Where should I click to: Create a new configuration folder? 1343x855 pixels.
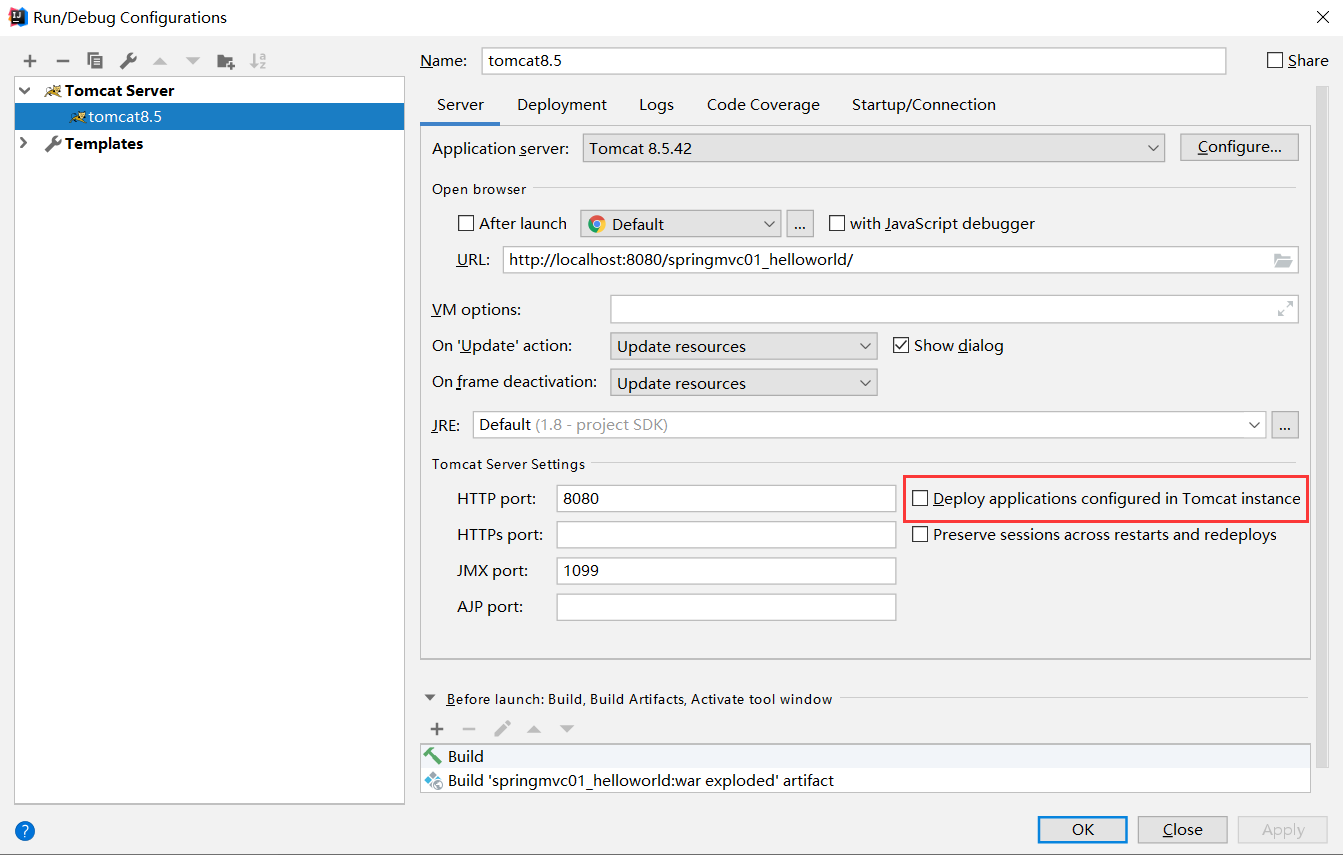click(x=225, y=60)
